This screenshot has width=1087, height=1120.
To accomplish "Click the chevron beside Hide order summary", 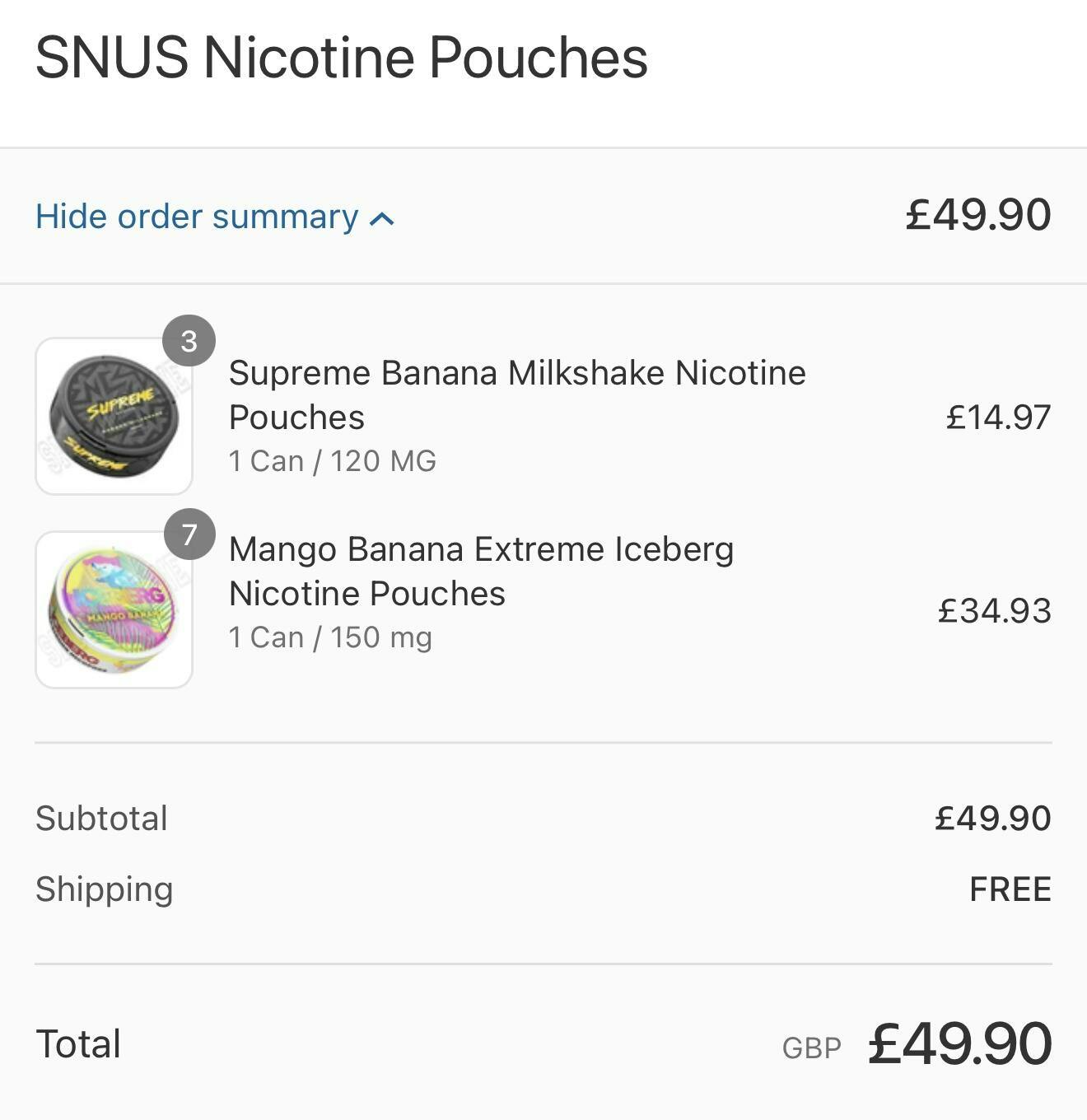I will 382,219.
